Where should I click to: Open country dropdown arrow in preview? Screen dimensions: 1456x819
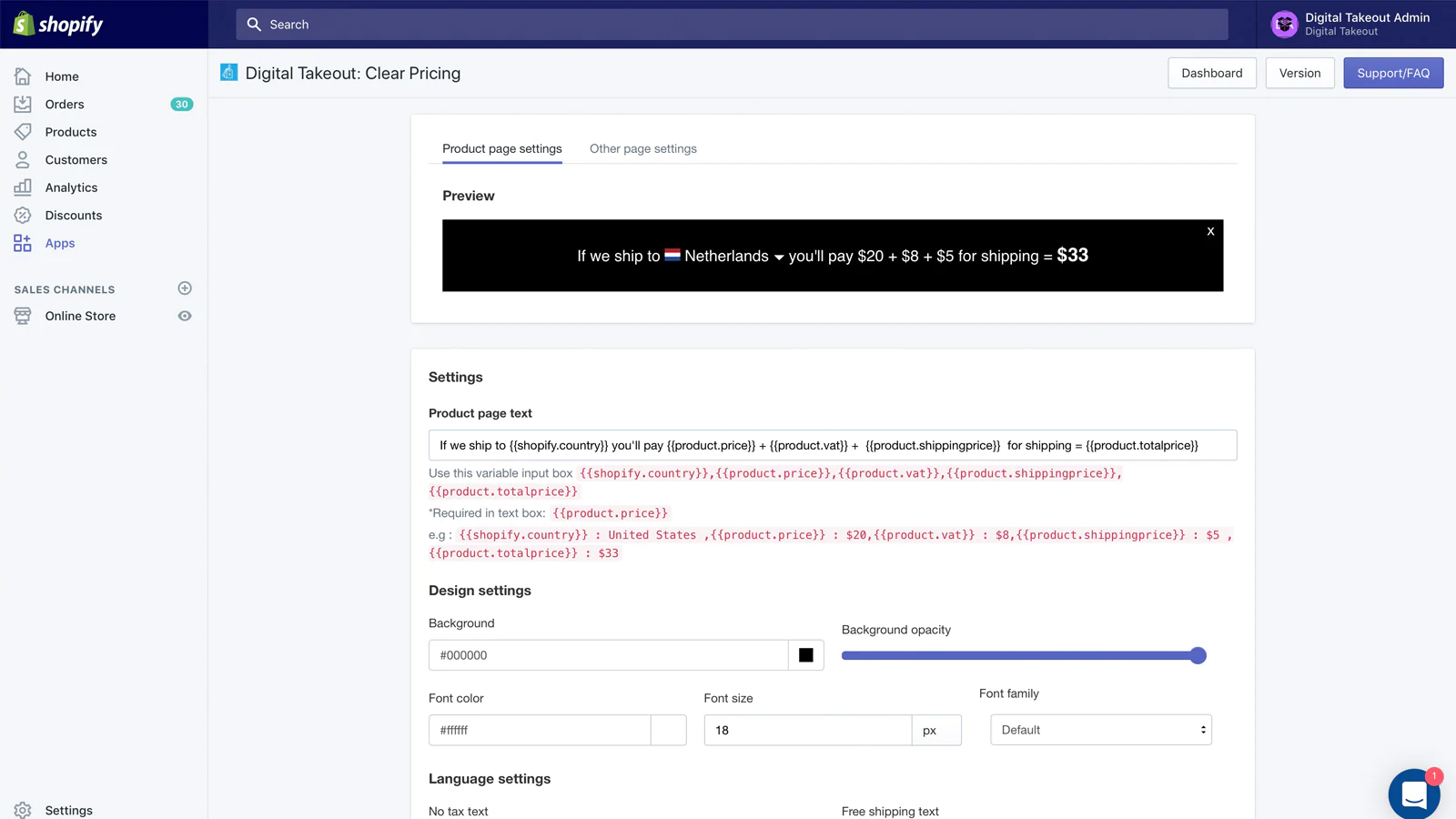pyautogui.click(x=779, y=258)
